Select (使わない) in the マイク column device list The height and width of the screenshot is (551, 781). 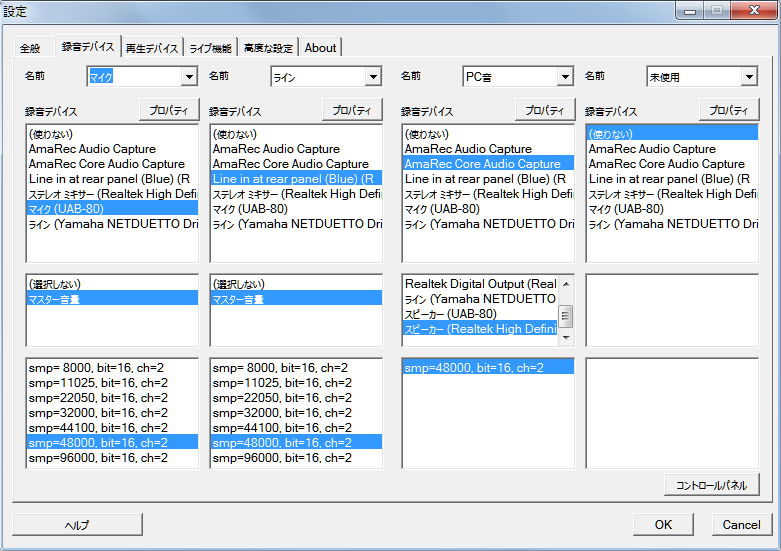click(x=112, y=134)
